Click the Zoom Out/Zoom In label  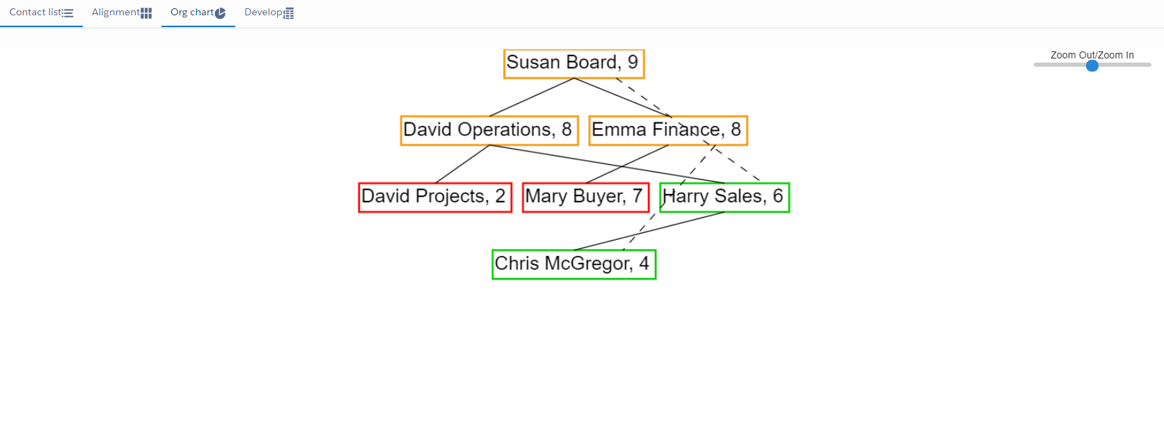click(1092, 55)
